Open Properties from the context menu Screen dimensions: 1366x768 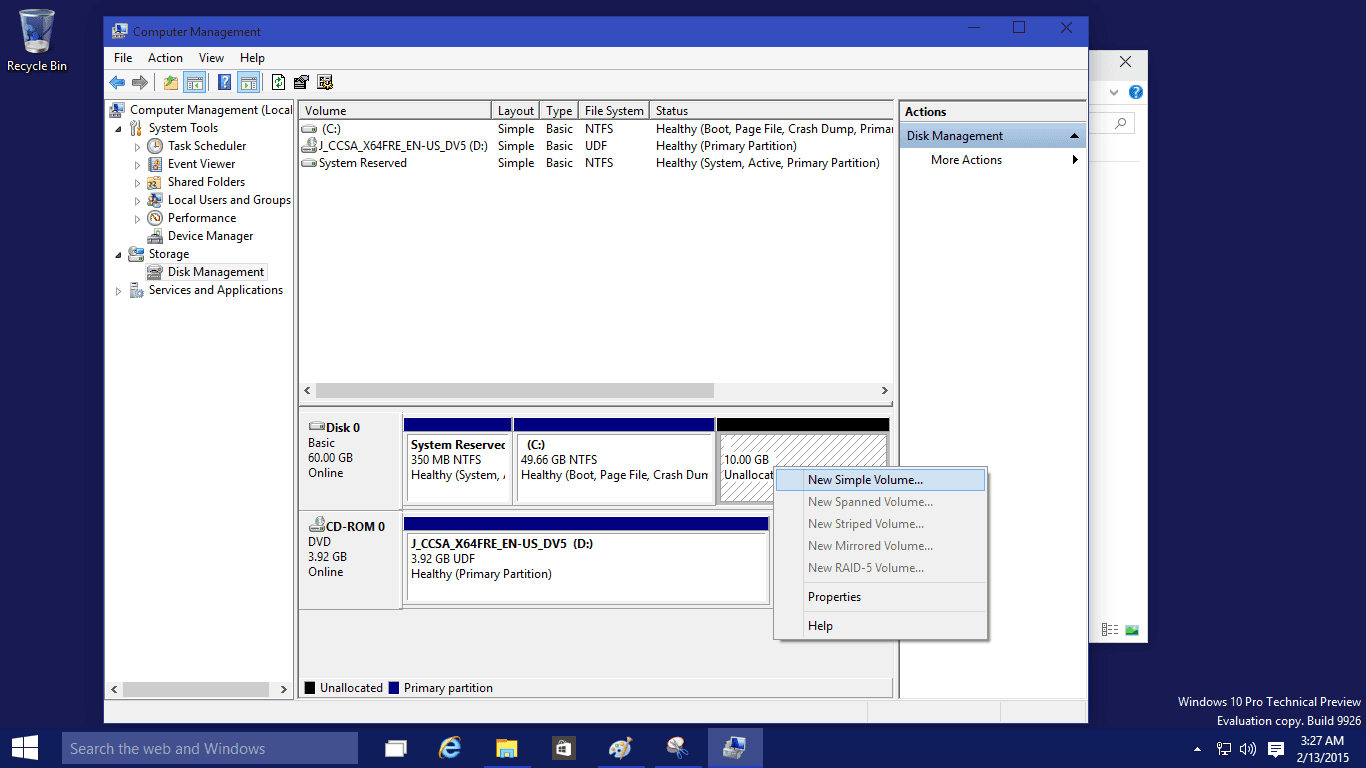834,596
